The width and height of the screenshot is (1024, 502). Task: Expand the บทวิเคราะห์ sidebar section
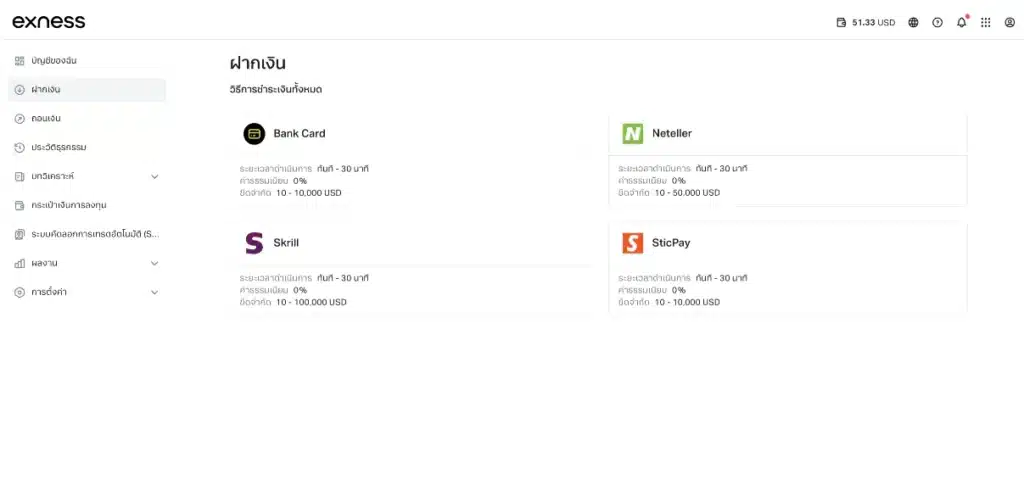coord(154,177)
